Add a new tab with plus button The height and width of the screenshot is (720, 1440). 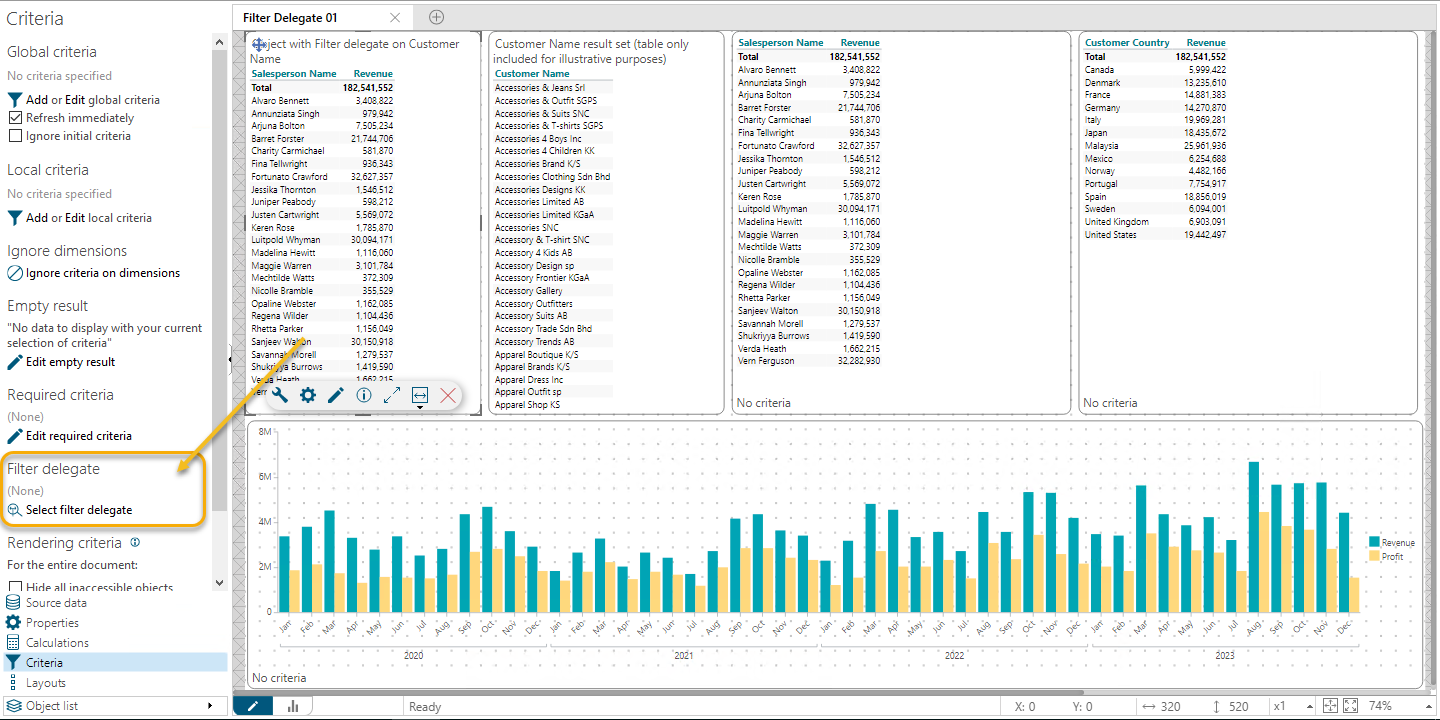[x=436, y=17]
